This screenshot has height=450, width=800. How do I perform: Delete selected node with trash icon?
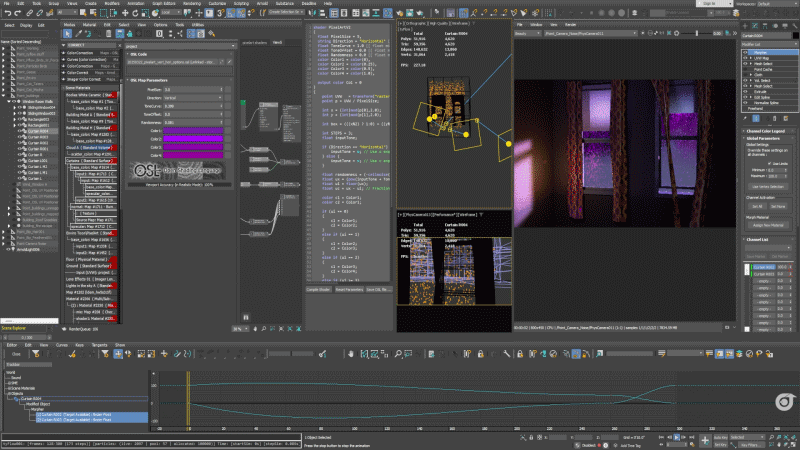click(108, 34)
